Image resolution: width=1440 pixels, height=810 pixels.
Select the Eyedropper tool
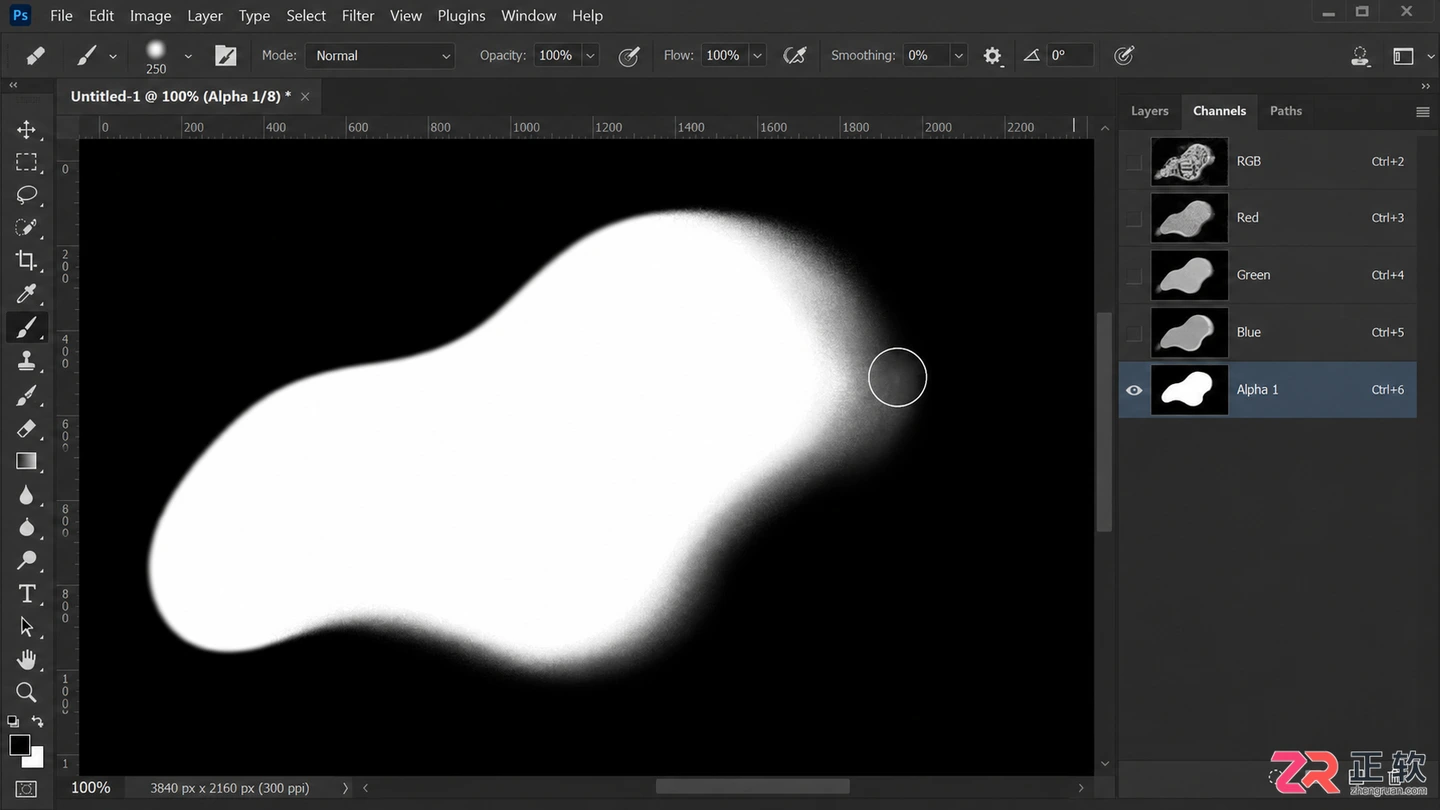[27, 293]
